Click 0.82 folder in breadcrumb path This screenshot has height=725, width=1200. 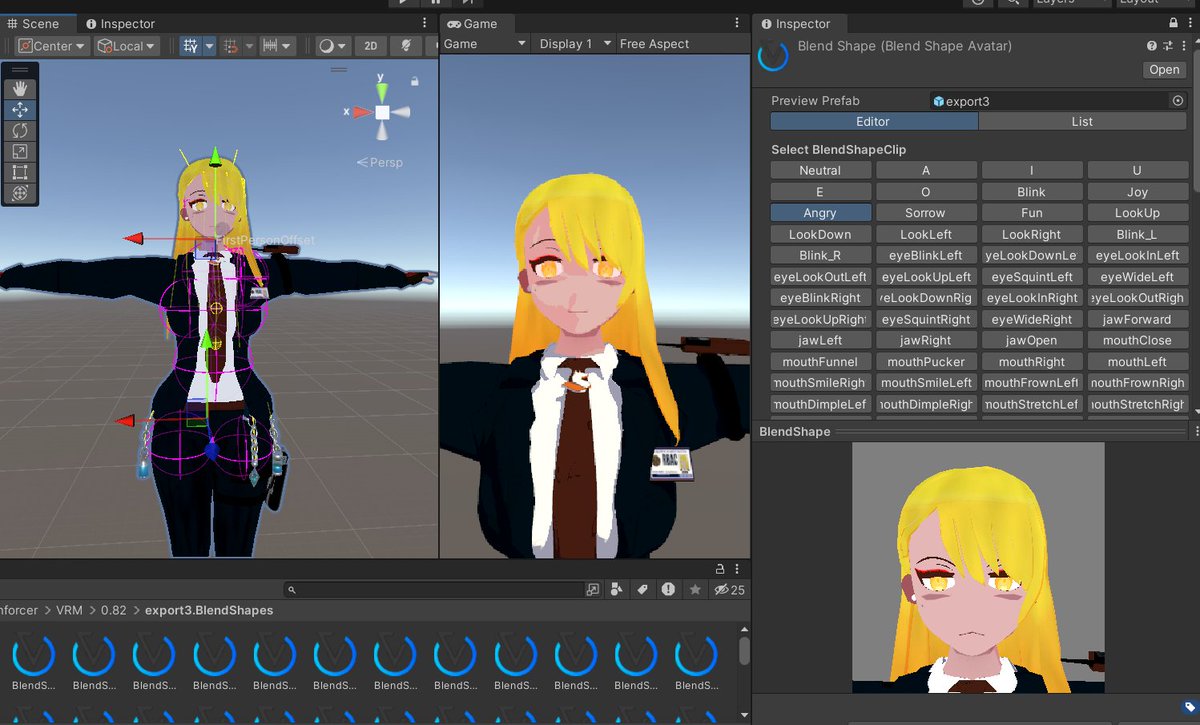114,610
